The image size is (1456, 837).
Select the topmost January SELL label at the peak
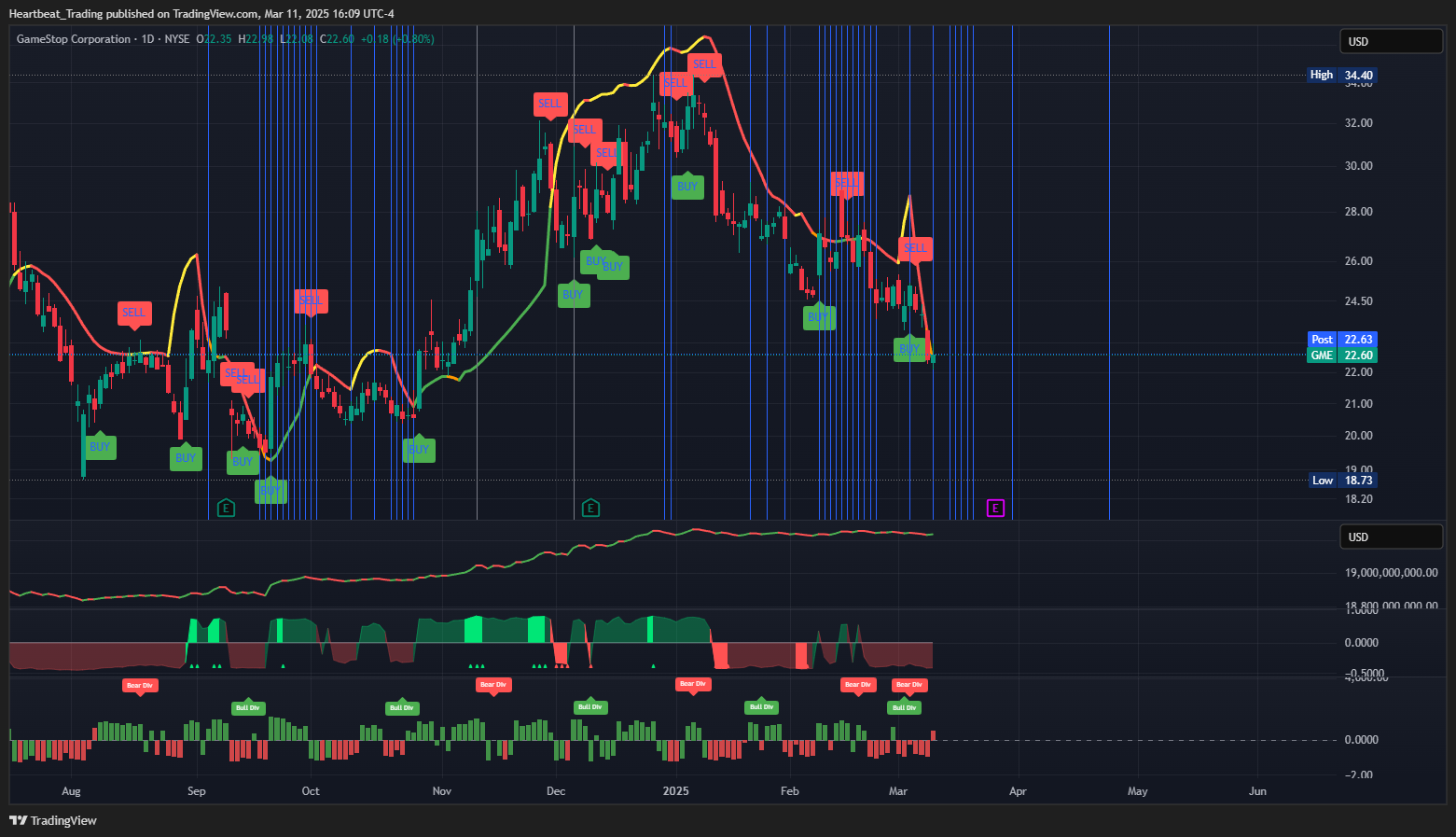[705, 65]
